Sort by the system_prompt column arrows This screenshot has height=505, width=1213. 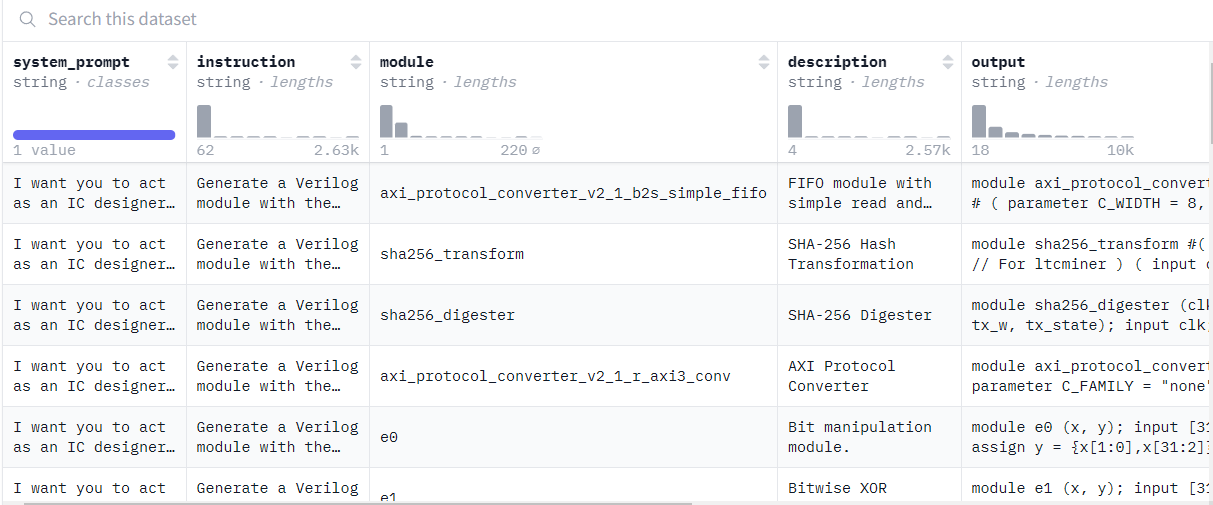(173, 62)
